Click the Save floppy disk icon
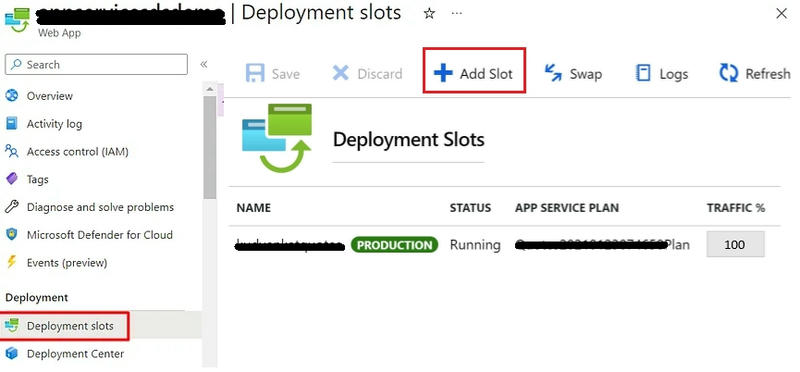This screenshot has width=800, height=372. click(255, 73)
